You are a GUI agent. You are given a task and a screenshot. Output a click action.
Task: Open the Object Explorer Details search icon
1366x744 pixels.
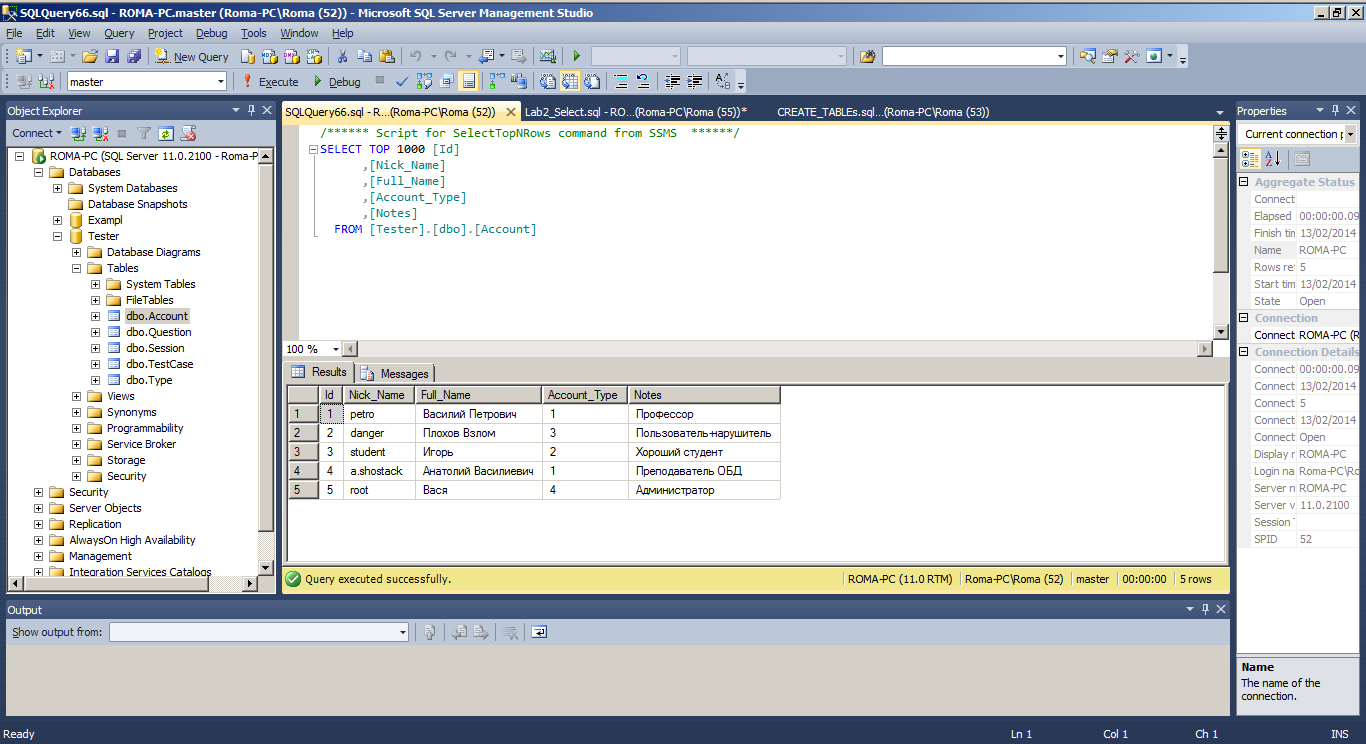click(x=1087, y=56)
